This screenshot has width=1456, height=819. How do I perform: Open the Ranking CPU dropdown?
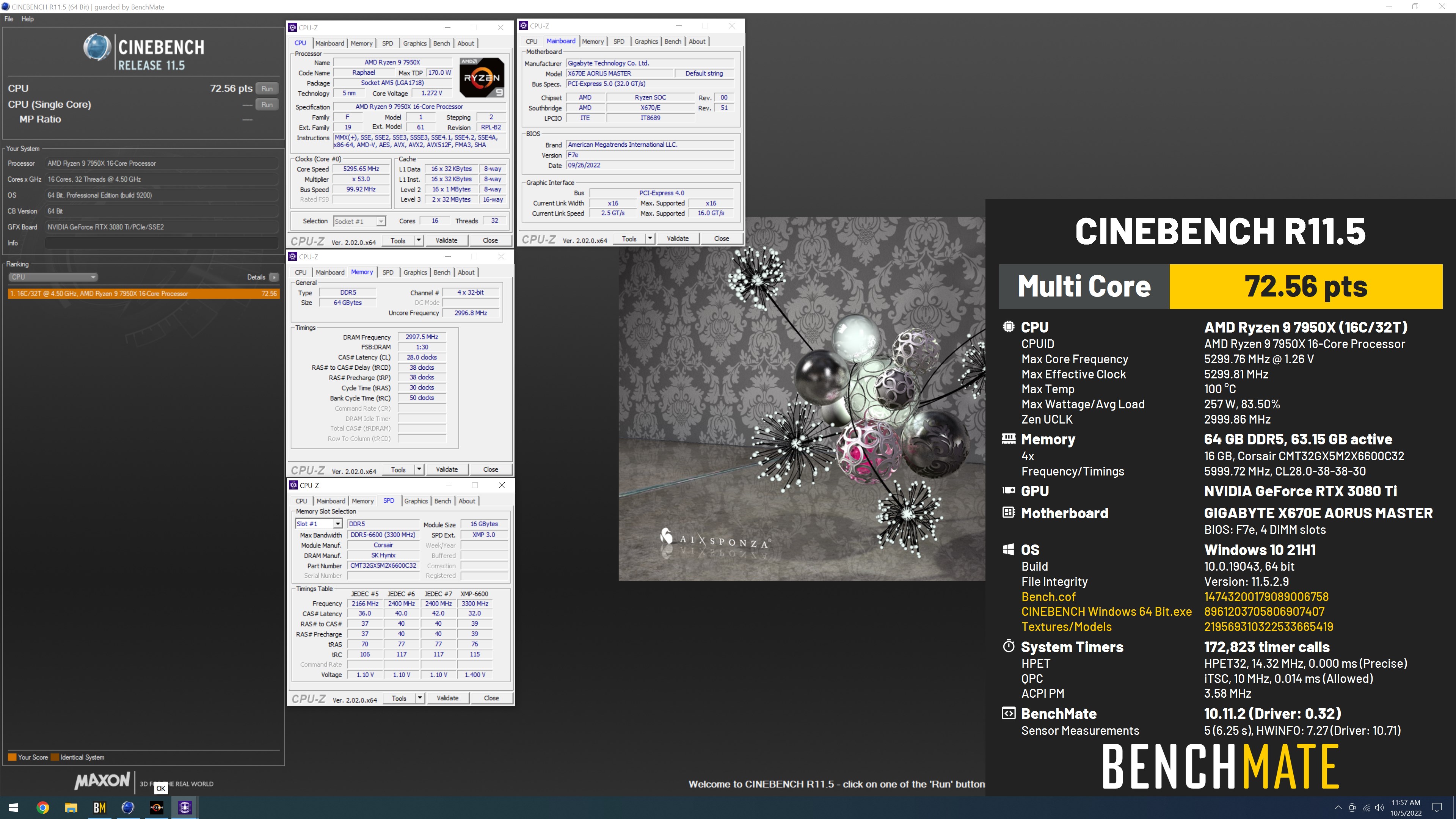(x=53, y=277)
